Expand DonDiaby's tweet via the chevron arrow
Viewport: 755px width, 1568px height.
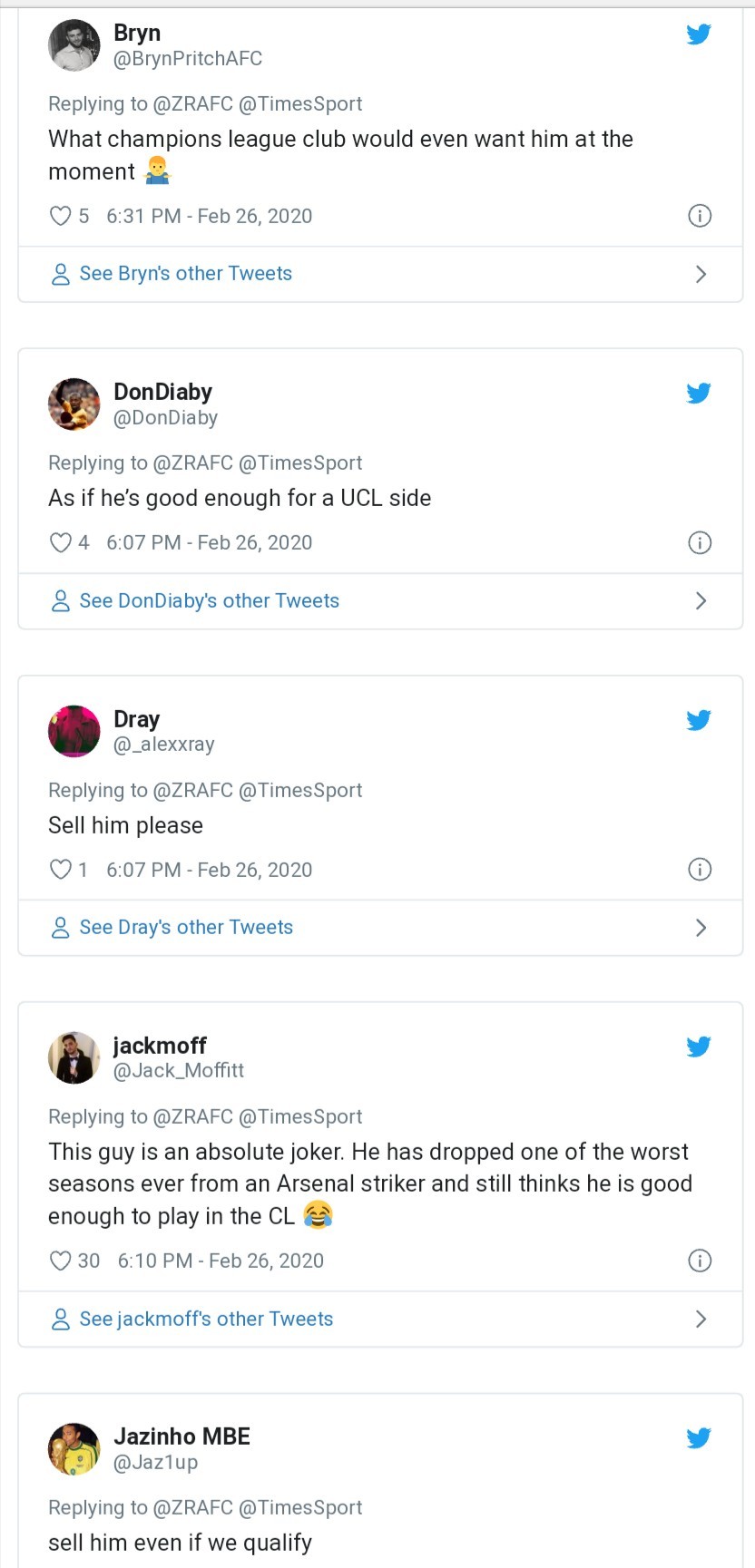(x=700, y=600)
